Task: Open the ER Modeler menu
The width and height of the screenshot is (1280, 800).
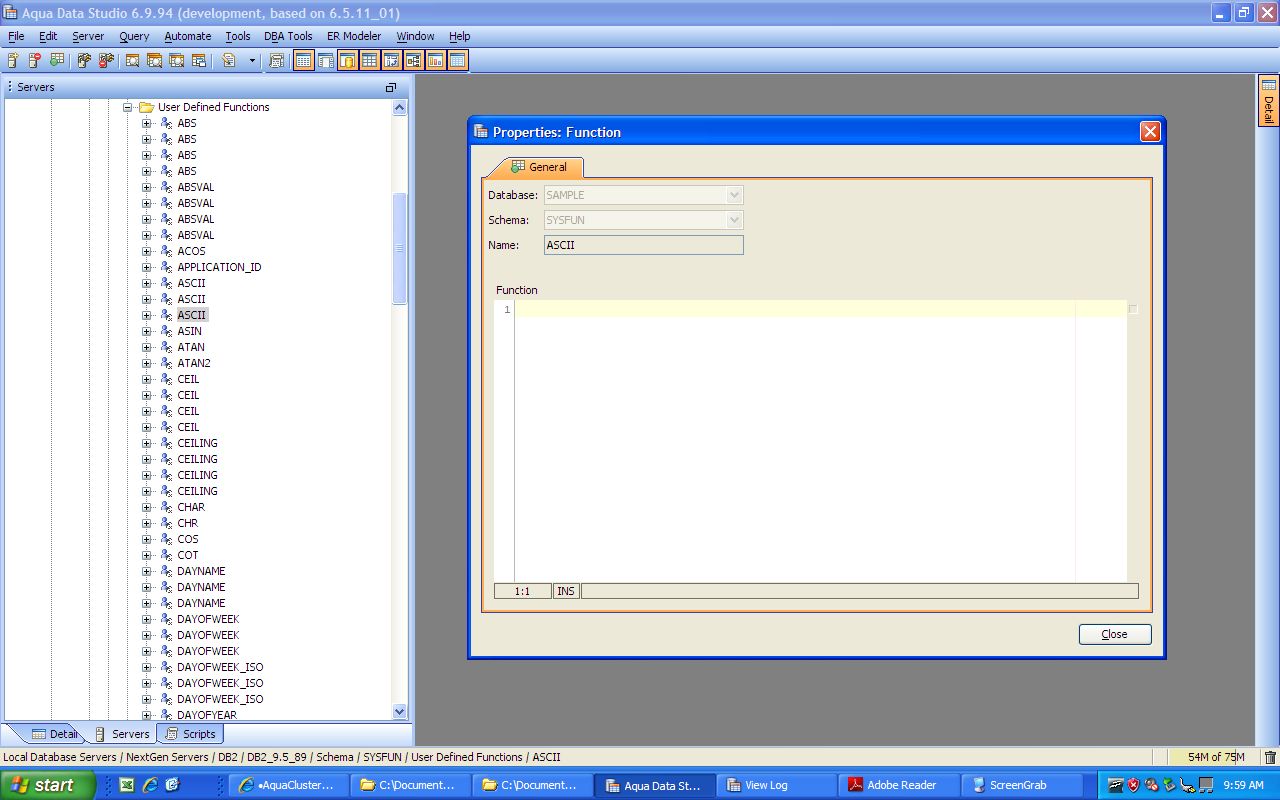Action: click(x=354, y=36)
